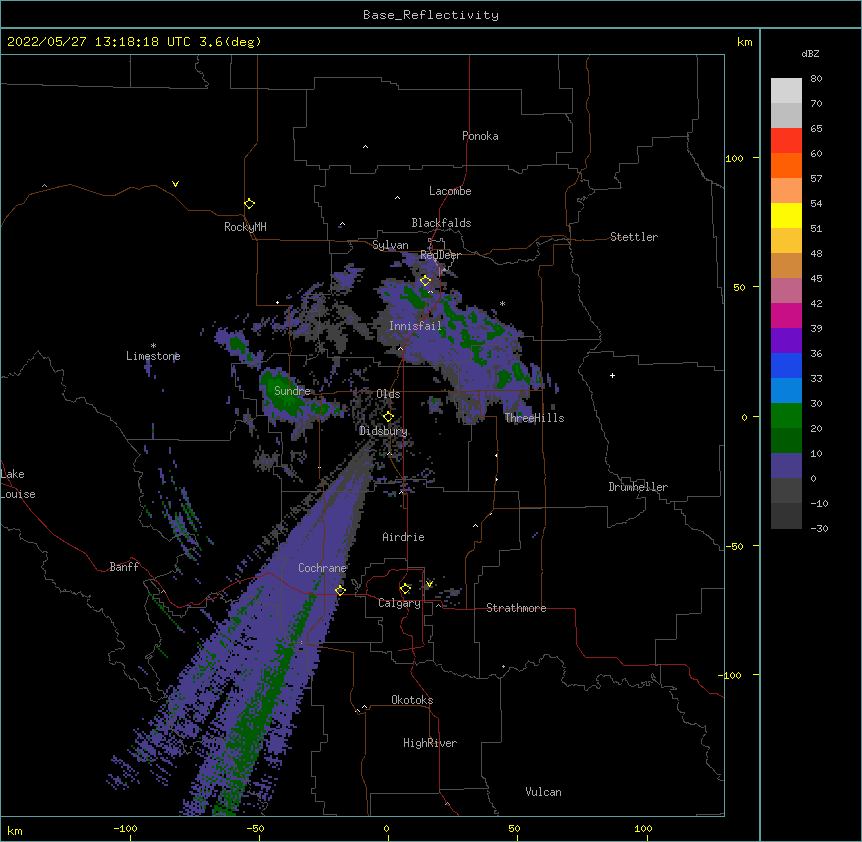Click the Innisfail city label
The height and width of the screenshot is (842, 862).
tap(415, 326)
